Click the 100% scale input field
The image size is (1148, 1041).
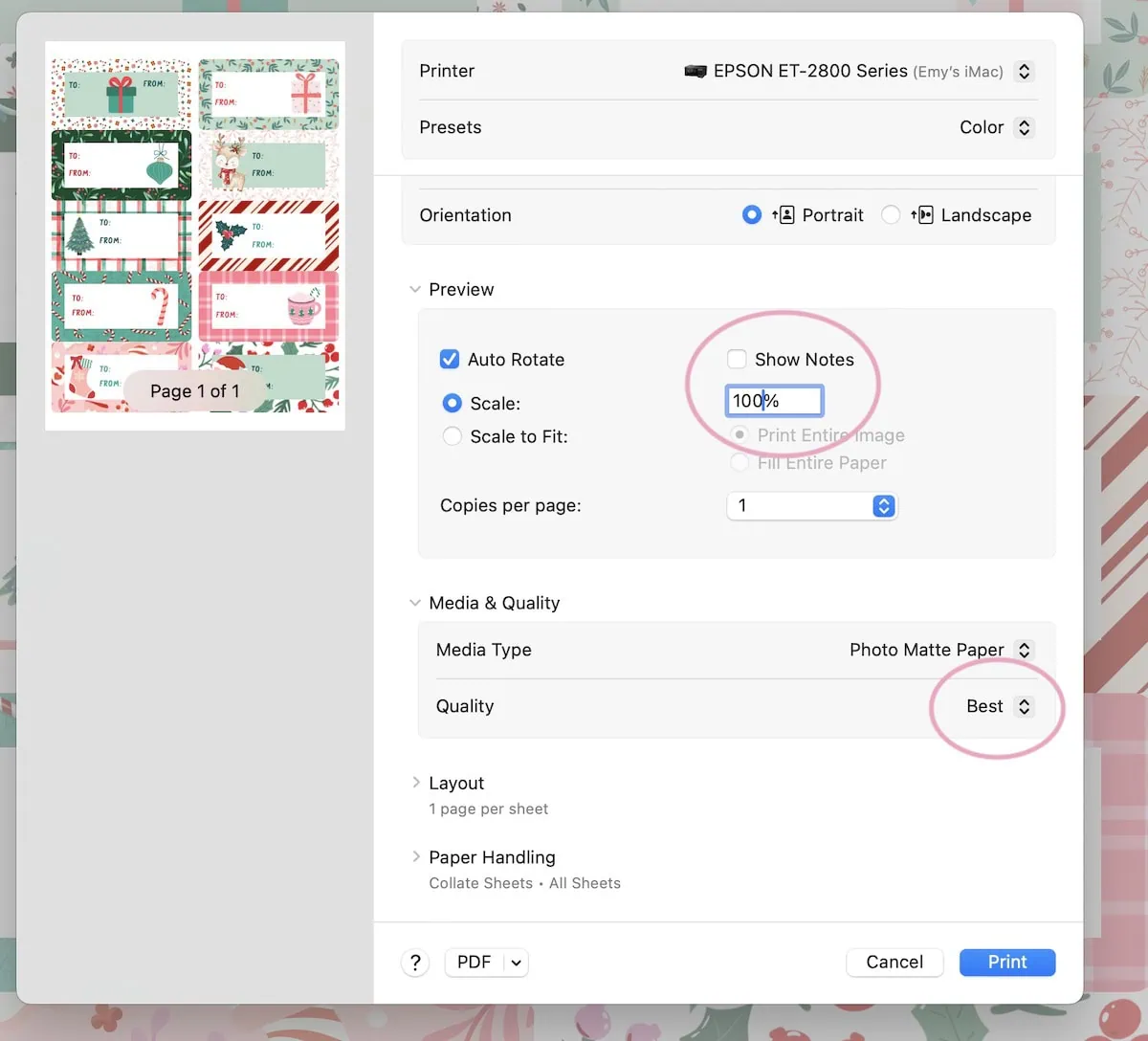(x=773, y=401)
